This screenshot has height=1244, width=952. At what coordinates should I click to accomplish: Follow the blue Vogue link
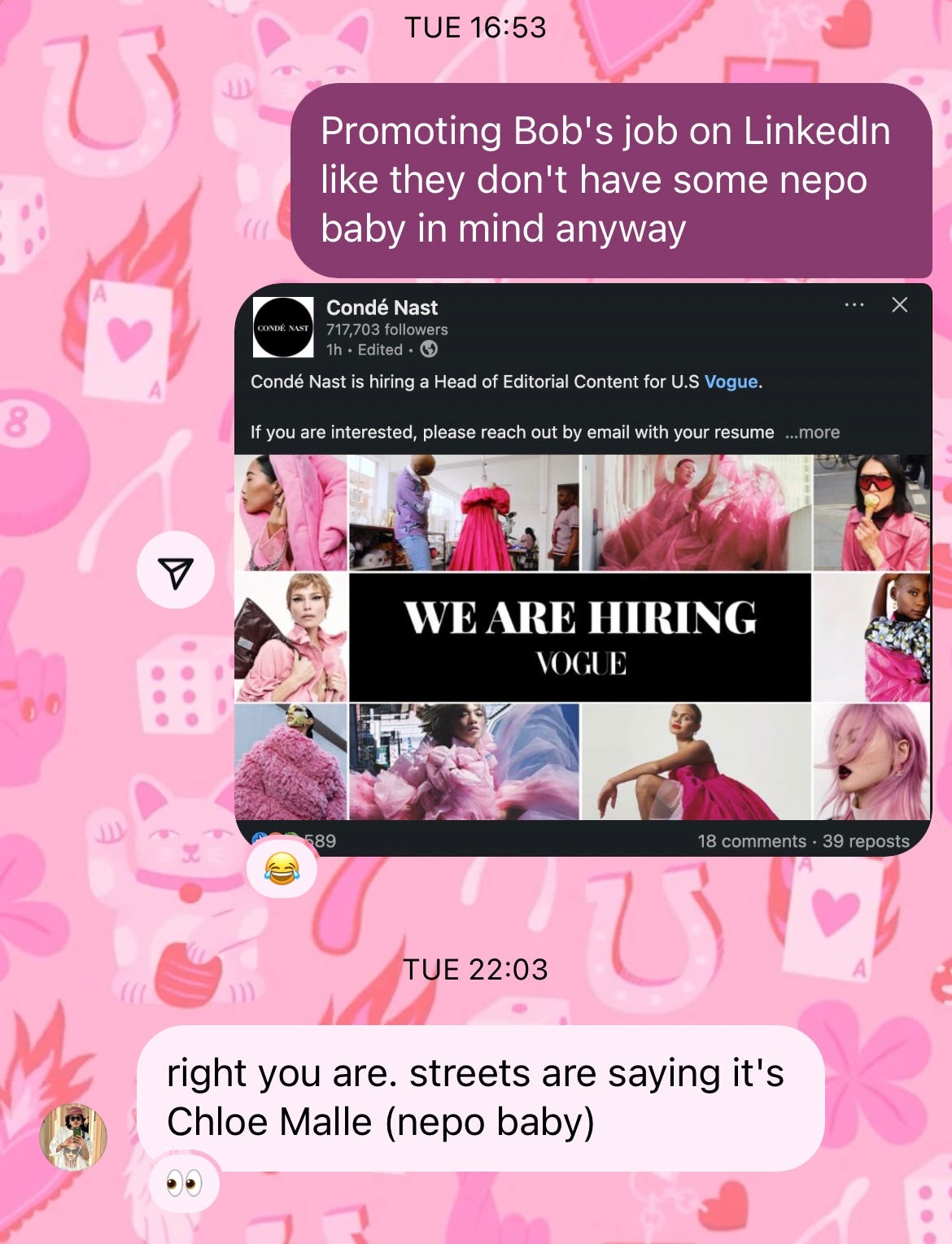731,382
